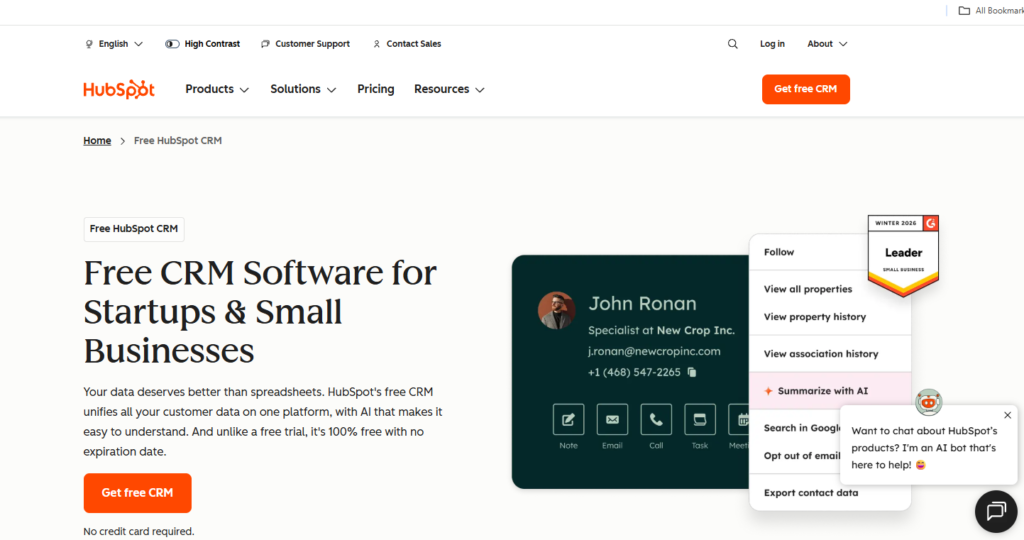Expand the Resources dropdown
This screenshot has width=1024, height=540.
pos(449,89)
